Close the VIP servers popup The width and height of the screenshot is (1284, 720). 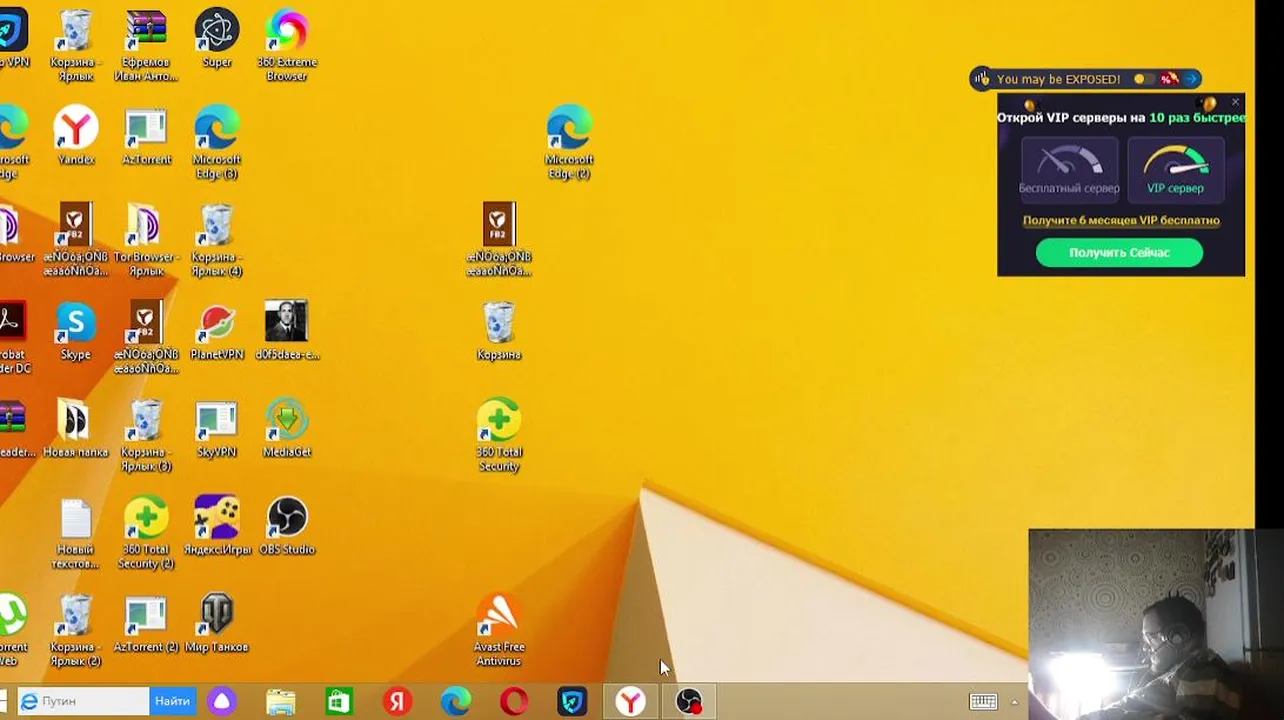(x=1236, y=102)
